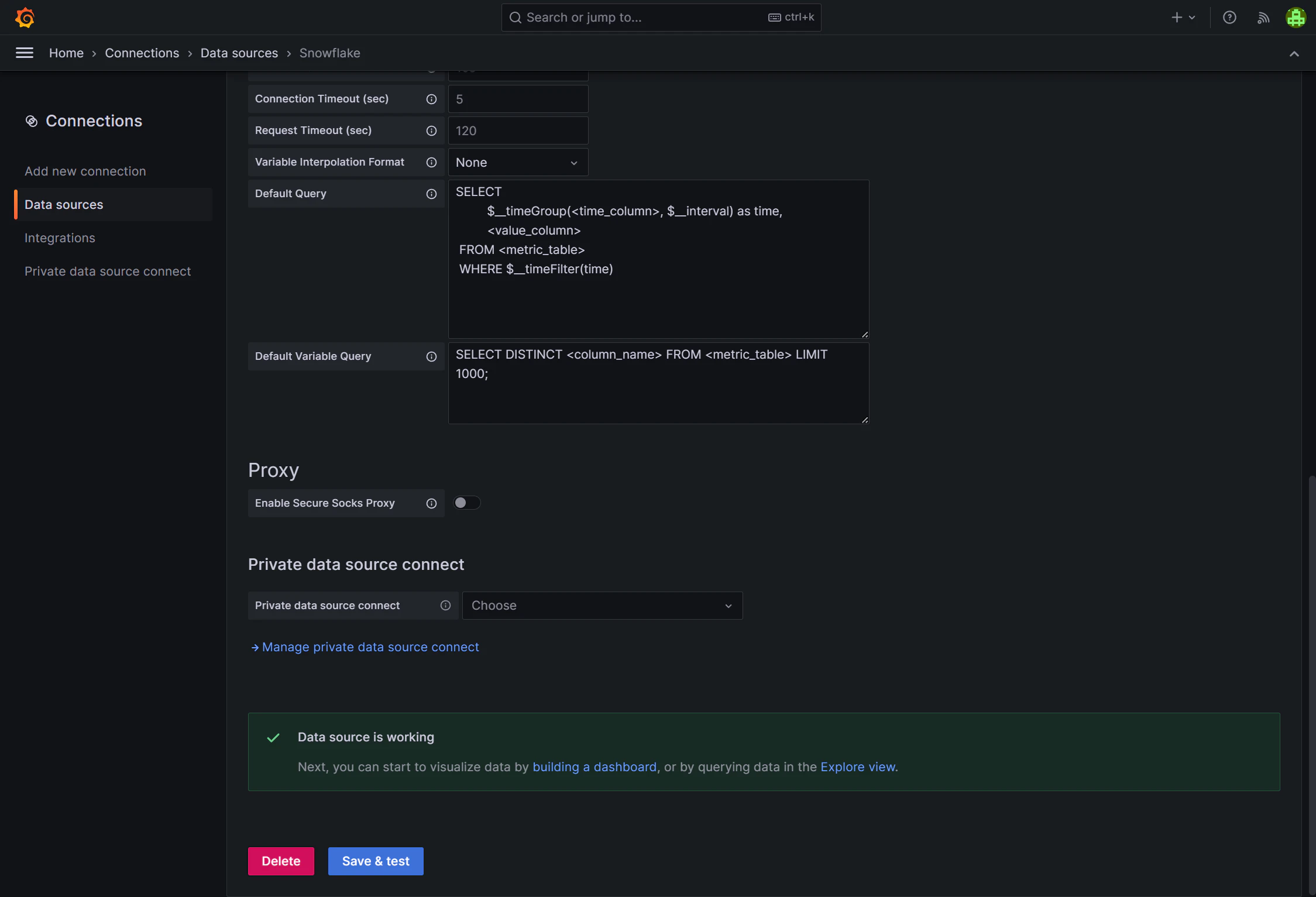
Task: Open Variable Interpolation Format dropdown
Action: 518,162
